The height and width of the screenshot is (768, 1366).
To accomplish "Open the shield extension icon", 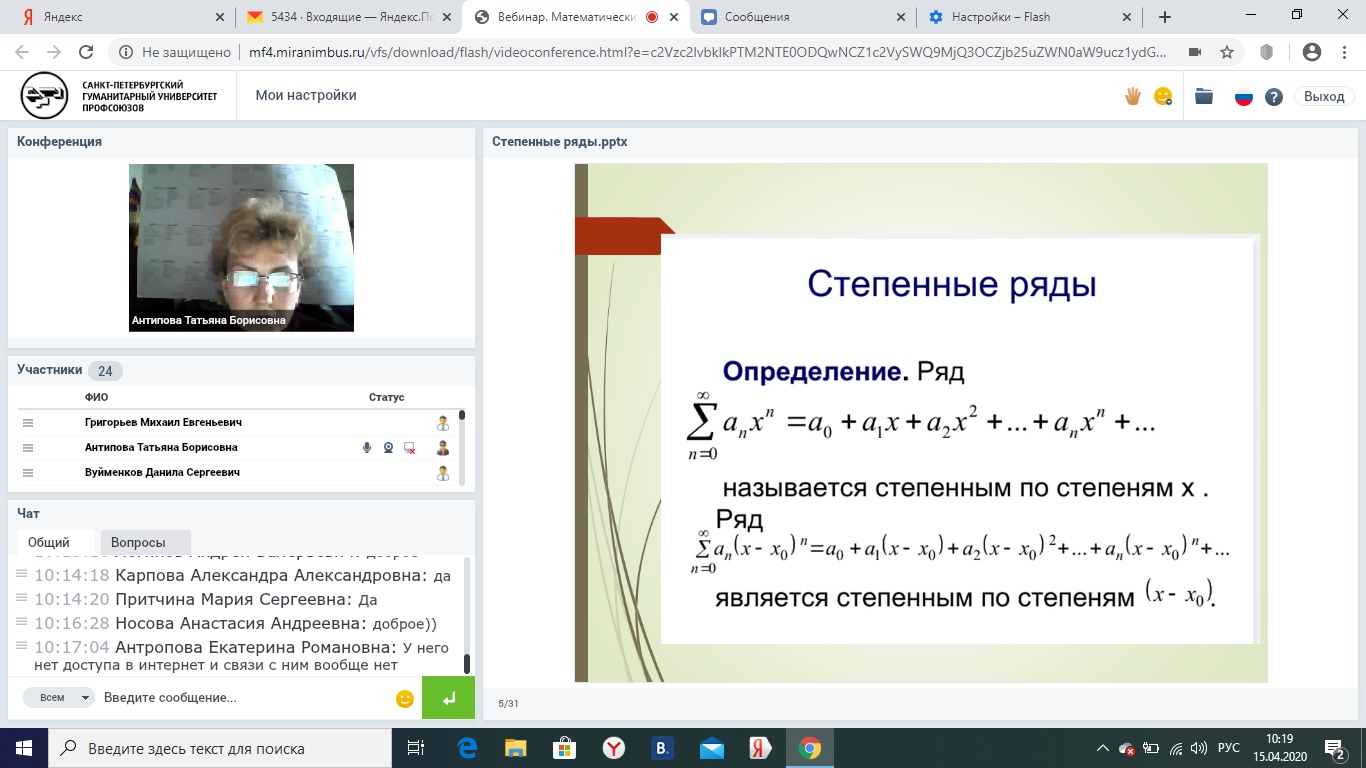I will click(x=1266, y=52).
